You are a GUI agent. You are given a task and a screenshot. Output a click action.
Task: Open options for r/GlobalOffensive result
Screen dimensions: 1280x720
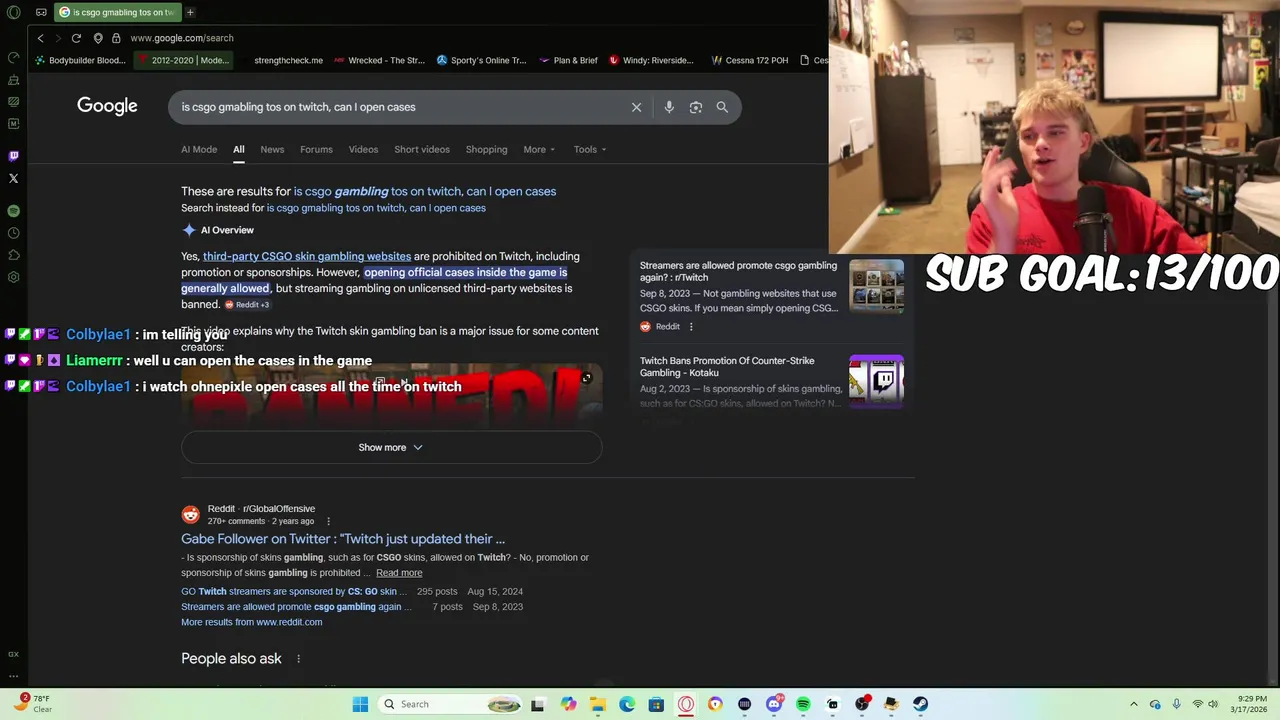[328, 521]
